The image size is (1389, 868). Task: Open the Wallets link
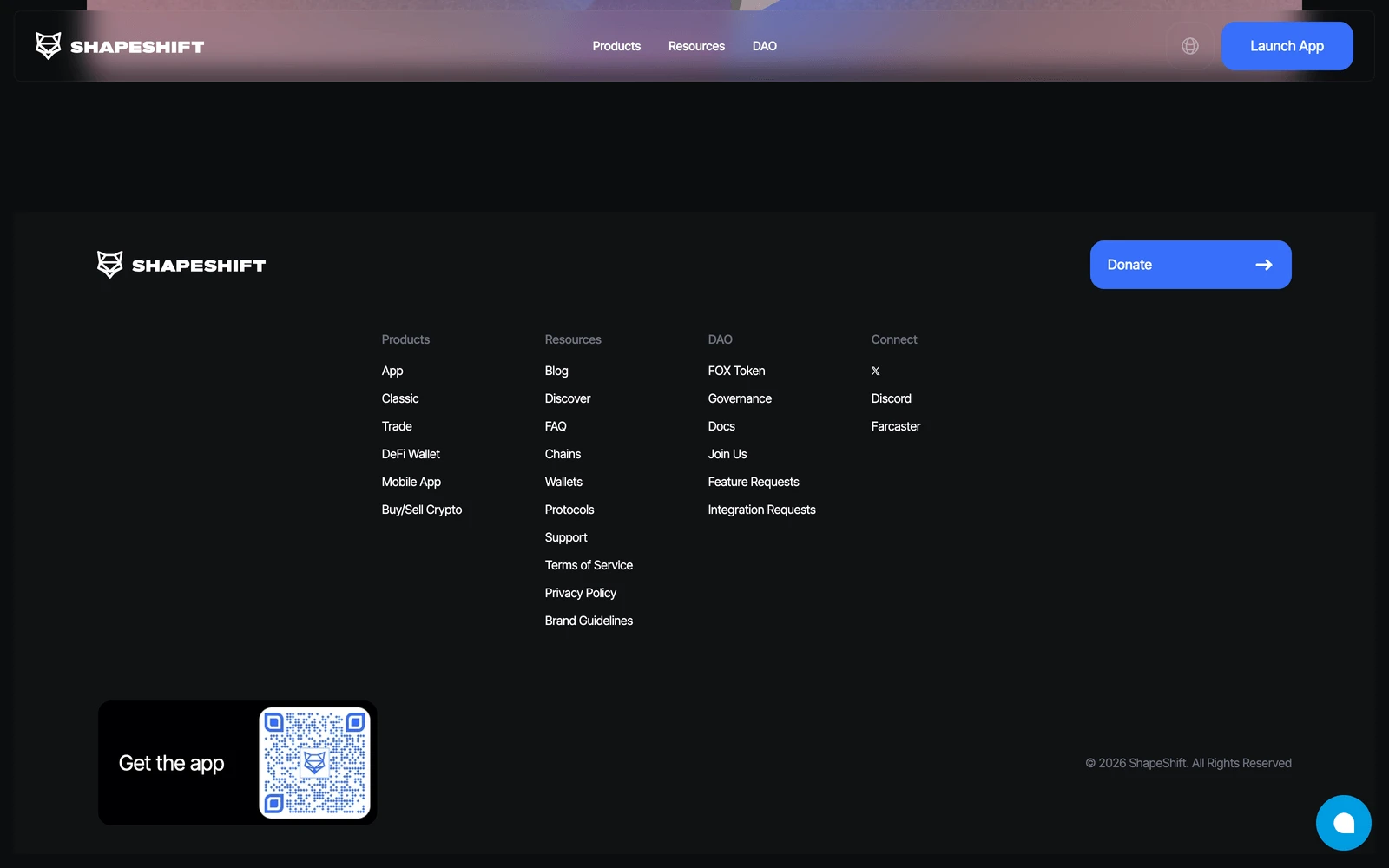coord(563,482)
